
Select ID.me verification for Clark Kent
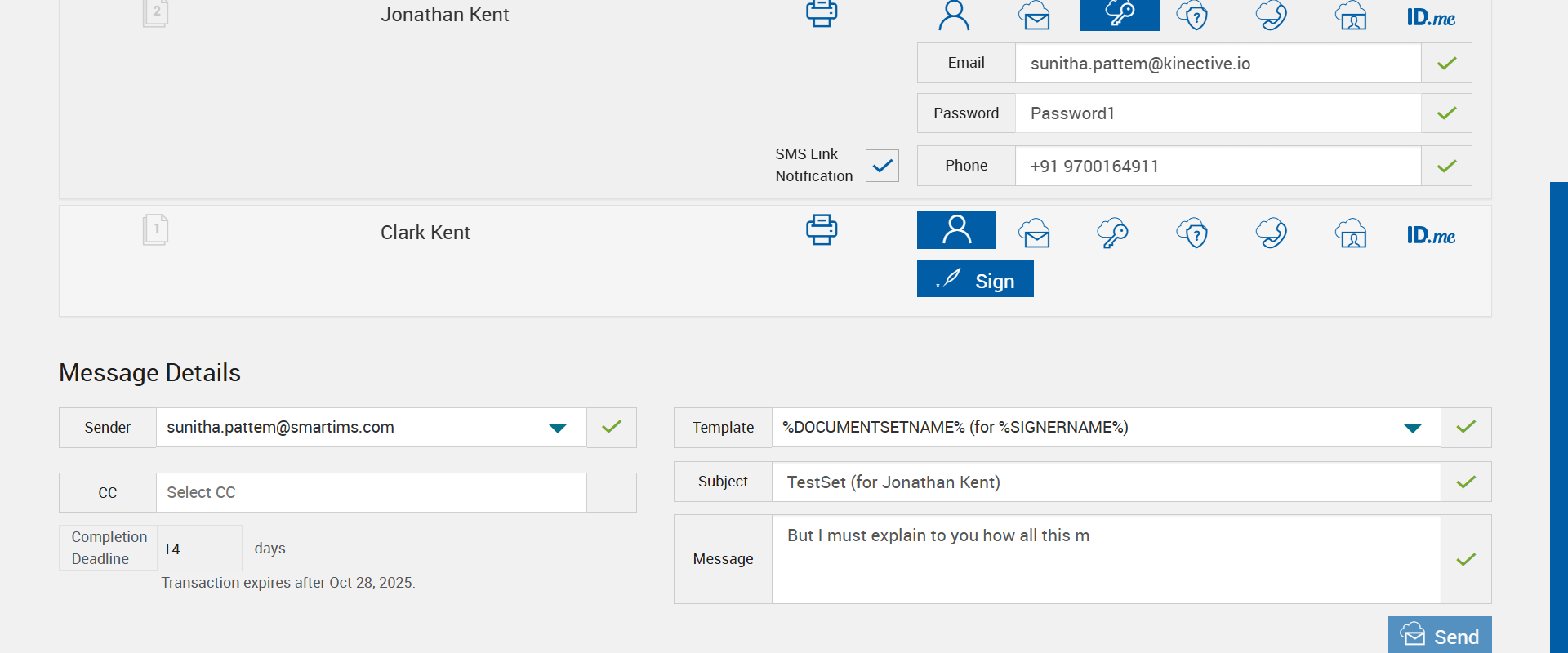coord(1431,236)
